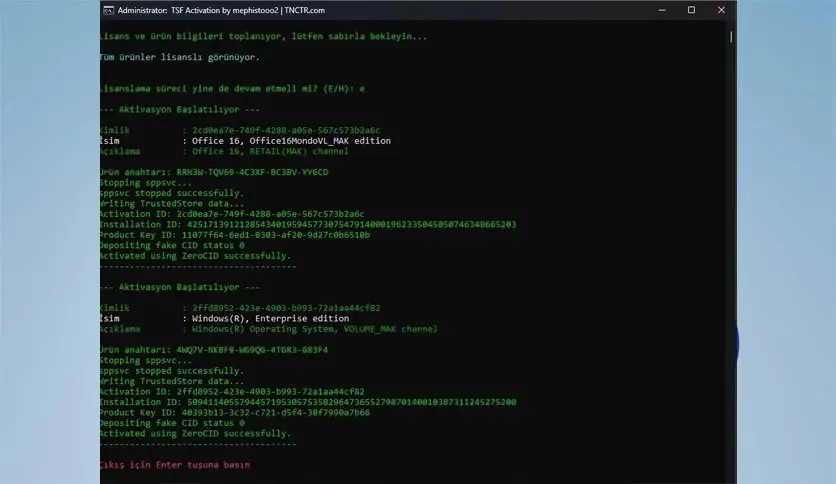Maximize the TSF Activation console window
Screen dimensions: 836x484
691,10
